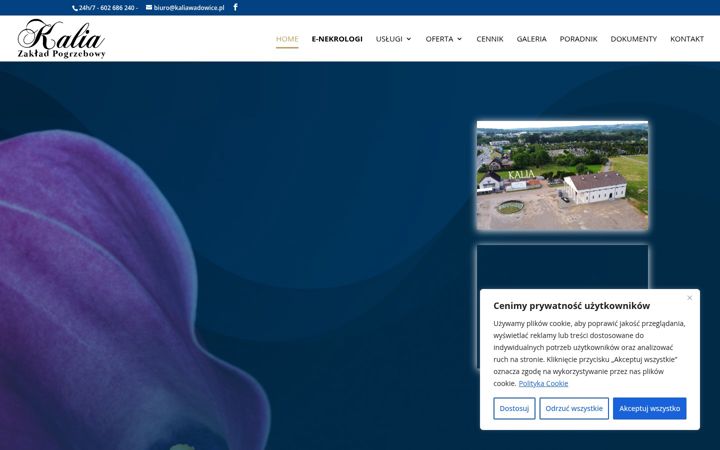This screenshot has height=450, width=720.
Task: Click the heading Cenimy prywatność użytkowników
Action: point(571,306)
